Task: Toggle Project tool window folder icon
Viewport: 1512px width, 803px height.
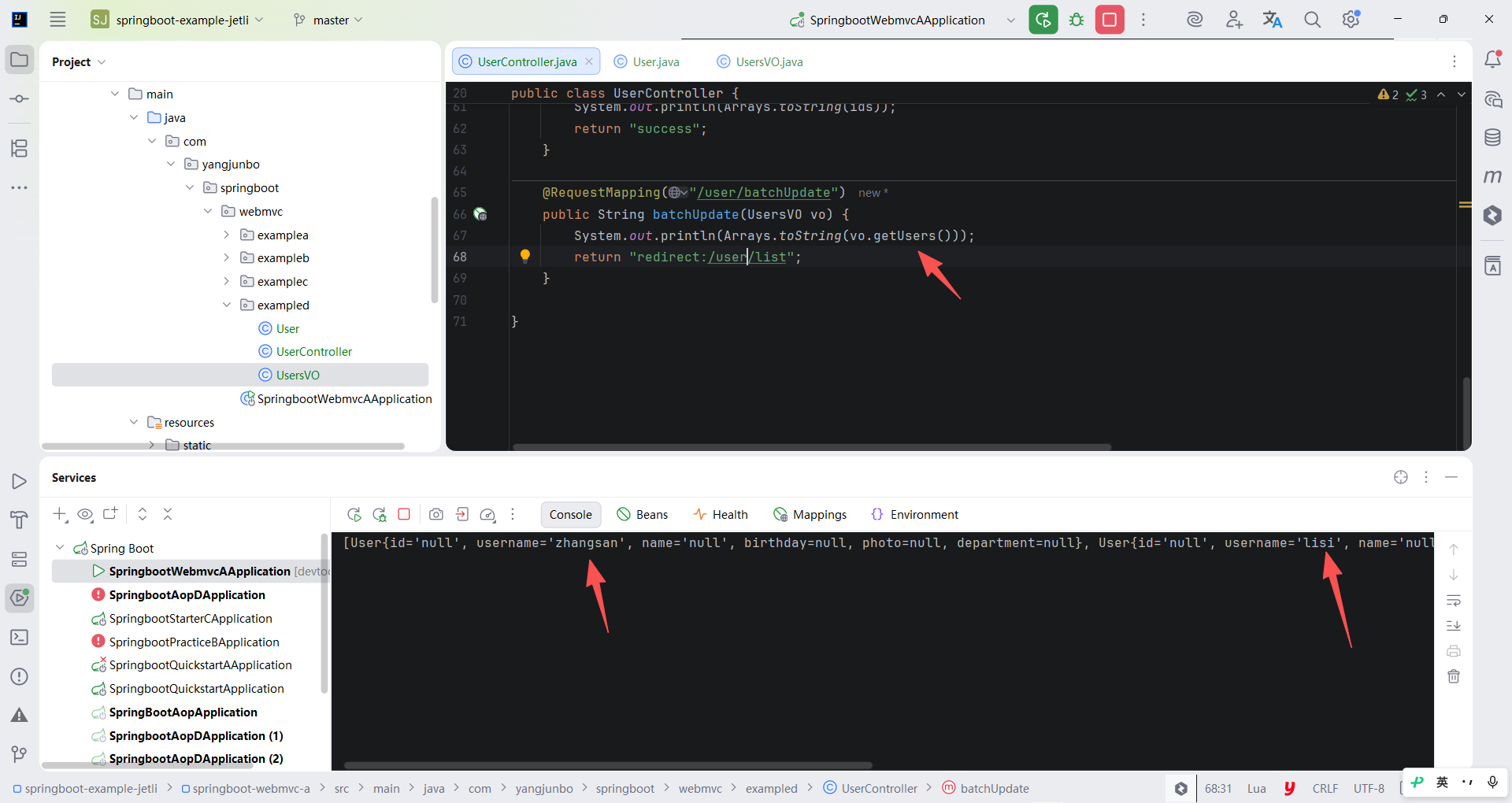Action: (20, 60)
